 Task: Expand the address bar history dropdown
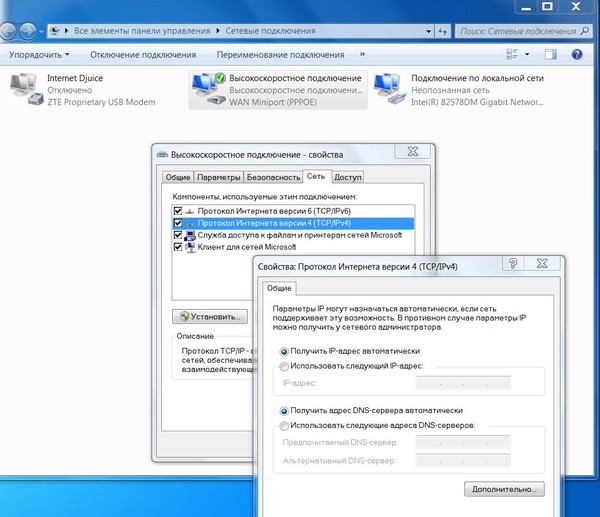pos(429,31)
